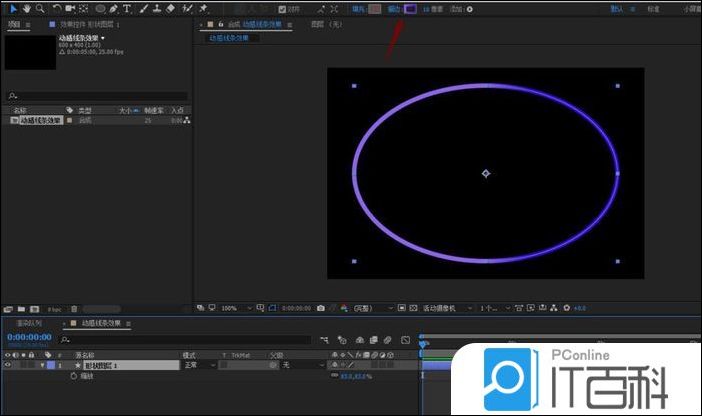Select the Selection arrow tool

(x=12, y=8)
